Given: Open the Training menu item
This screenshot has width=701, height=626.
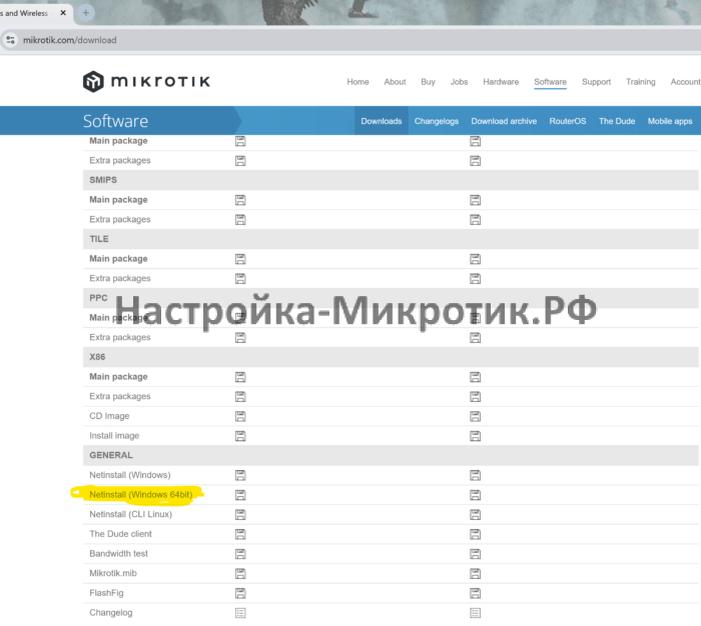Looking at the screenshot, I should tap(640, 82).
